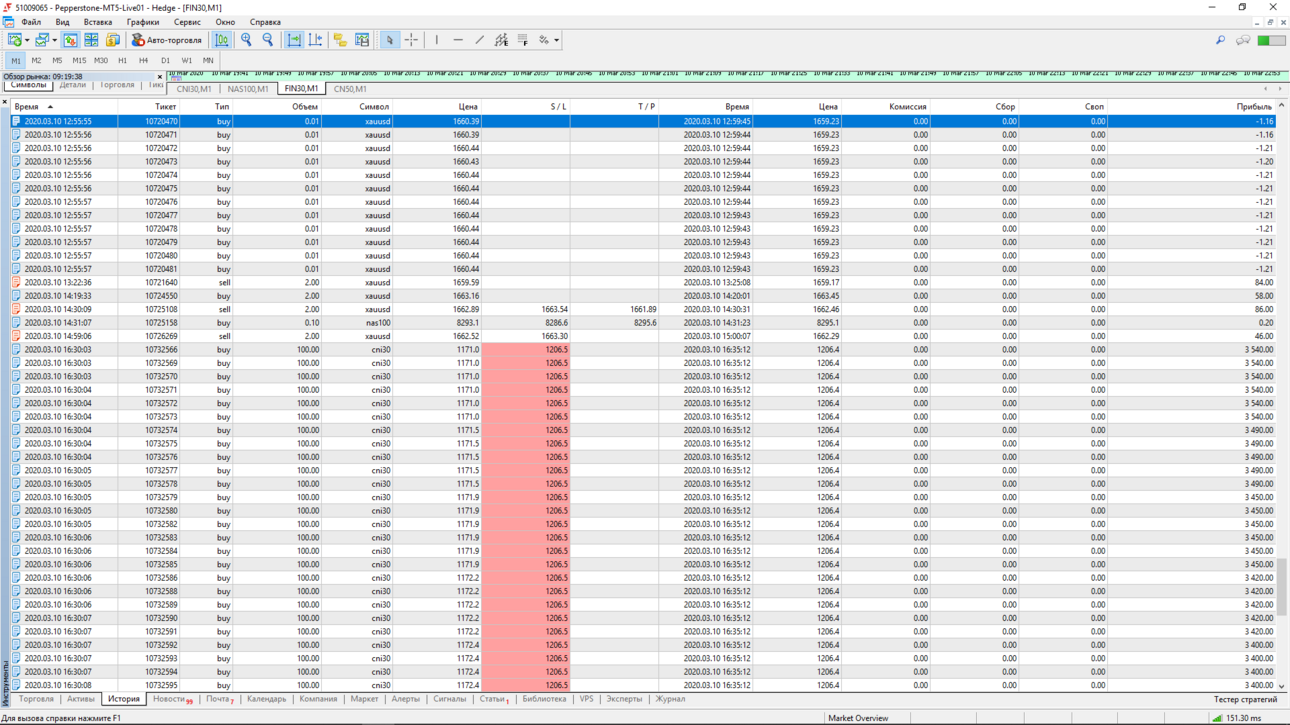Image resolution: width=1290 pixels, height=725 pixels.
Task: Select the M30 timeframe
Action: (101, 60)
